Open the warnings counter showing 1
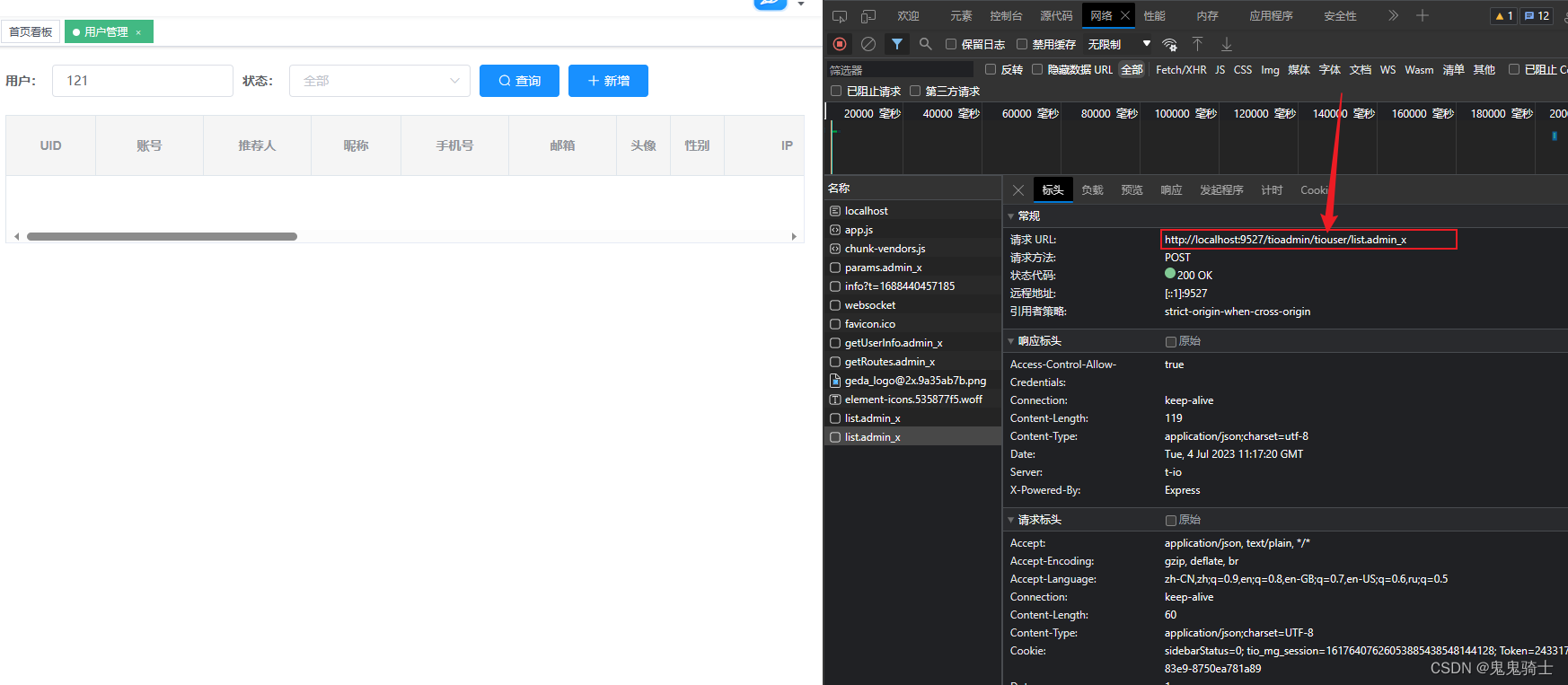 (x=1504, y=15)
